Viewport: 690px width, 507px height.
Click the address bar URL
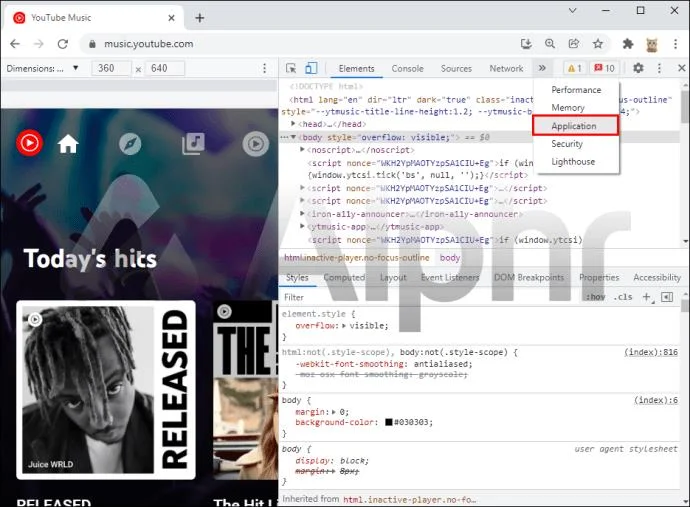coord(148,44)
